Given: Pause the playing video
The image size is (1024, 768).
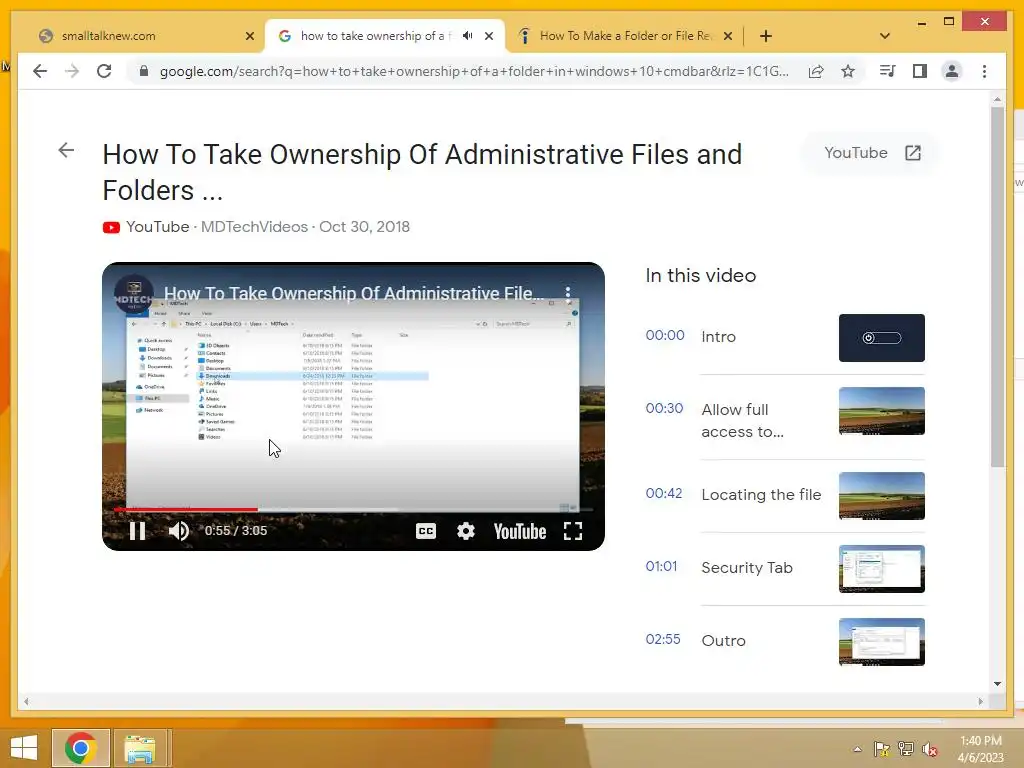Looking at the screenshot, I should coord(137,531).
